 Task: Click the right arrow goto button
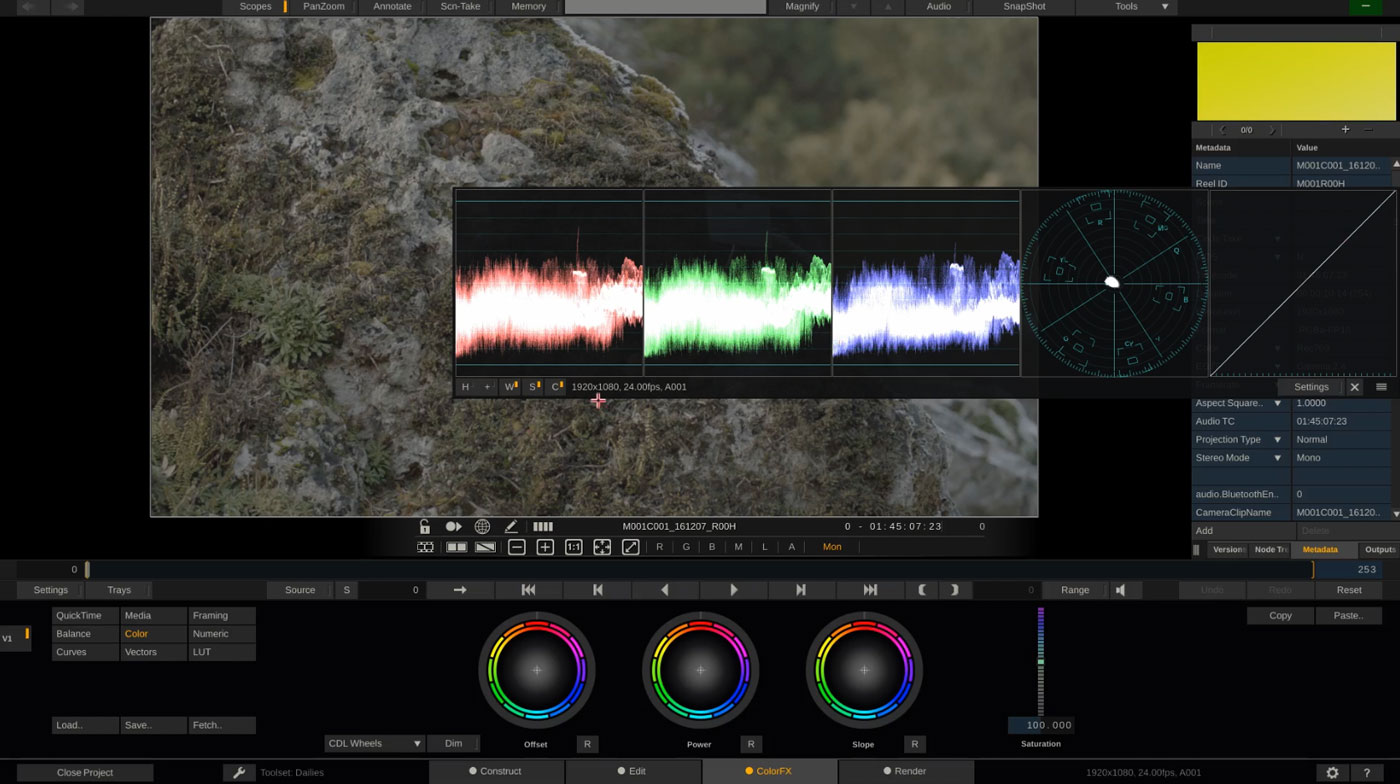460,590
